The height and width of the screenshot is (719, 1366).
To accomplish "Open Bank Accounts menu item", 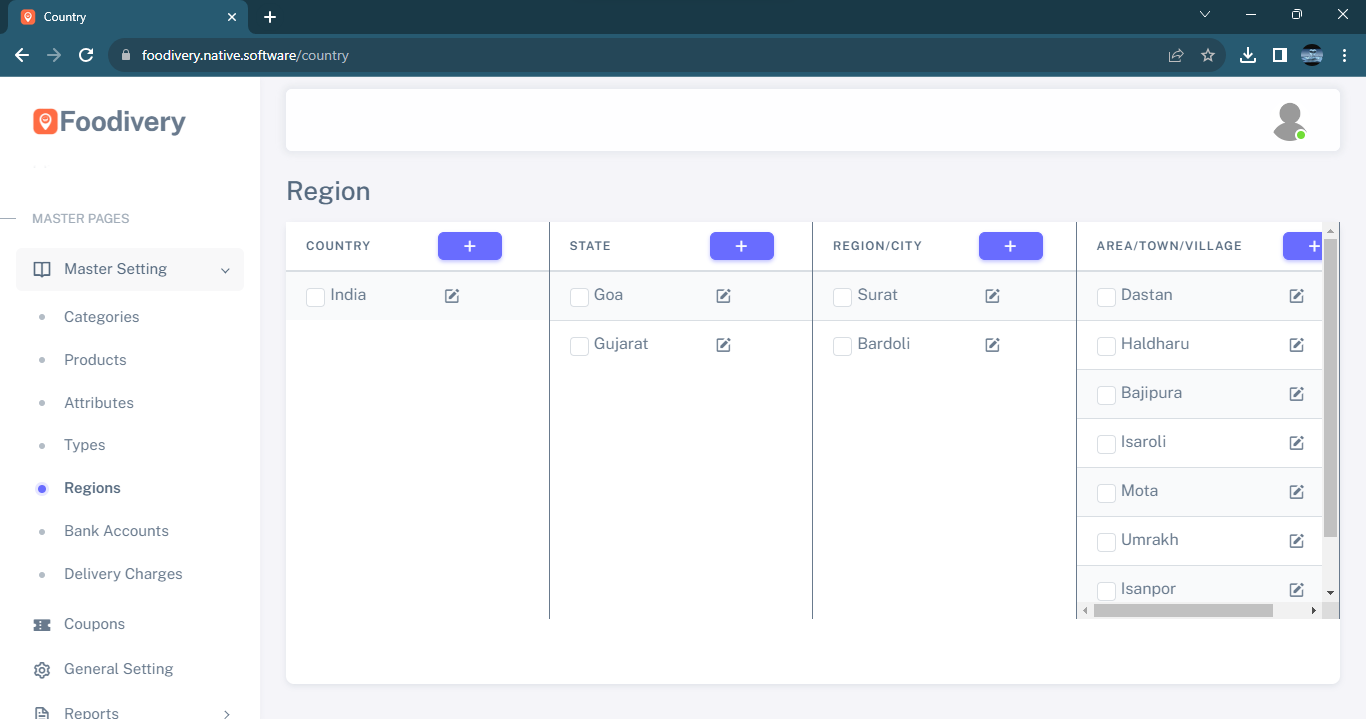I will (x=116, y=531).
